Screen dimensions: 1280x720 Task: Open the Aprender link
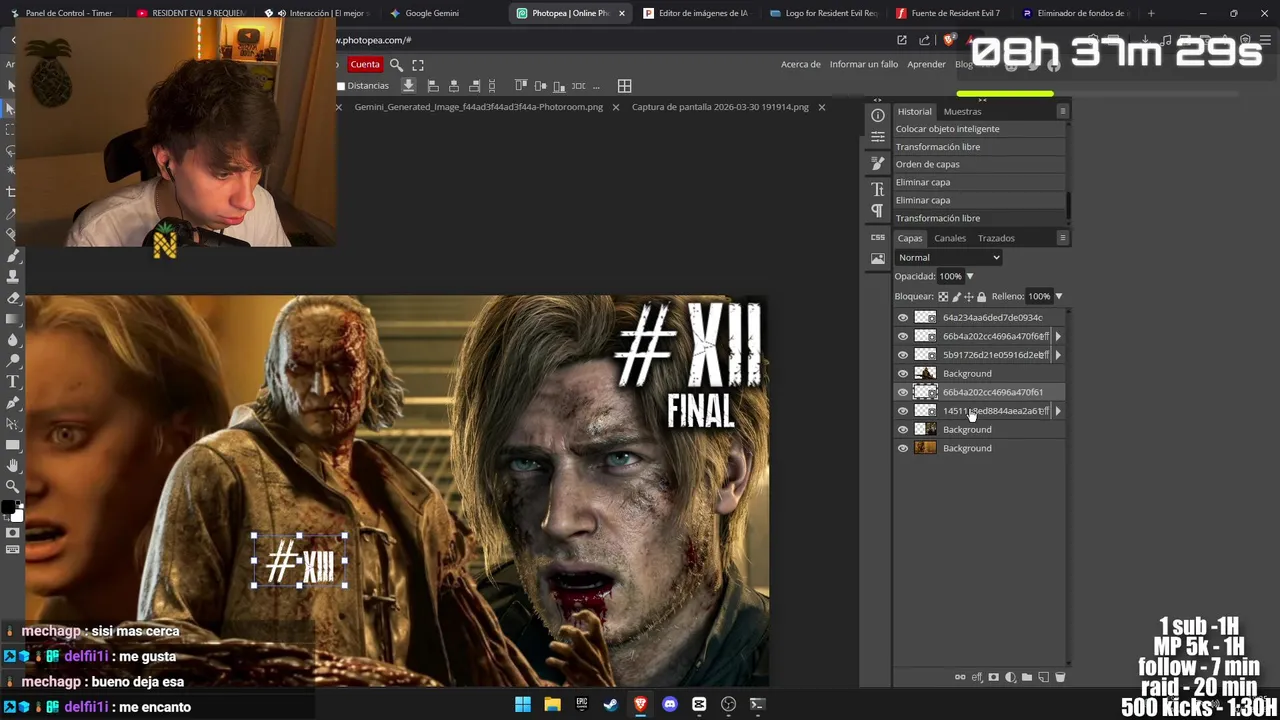926,64
